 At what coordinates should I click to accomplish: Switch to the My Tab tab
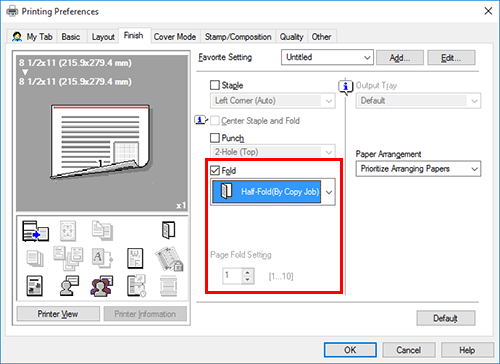(32, 37)
